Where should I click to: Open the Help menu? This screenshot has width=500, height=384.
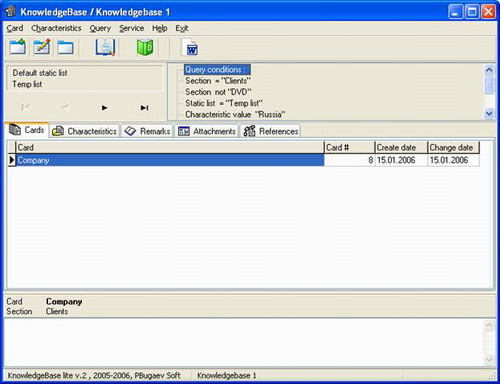159,28
